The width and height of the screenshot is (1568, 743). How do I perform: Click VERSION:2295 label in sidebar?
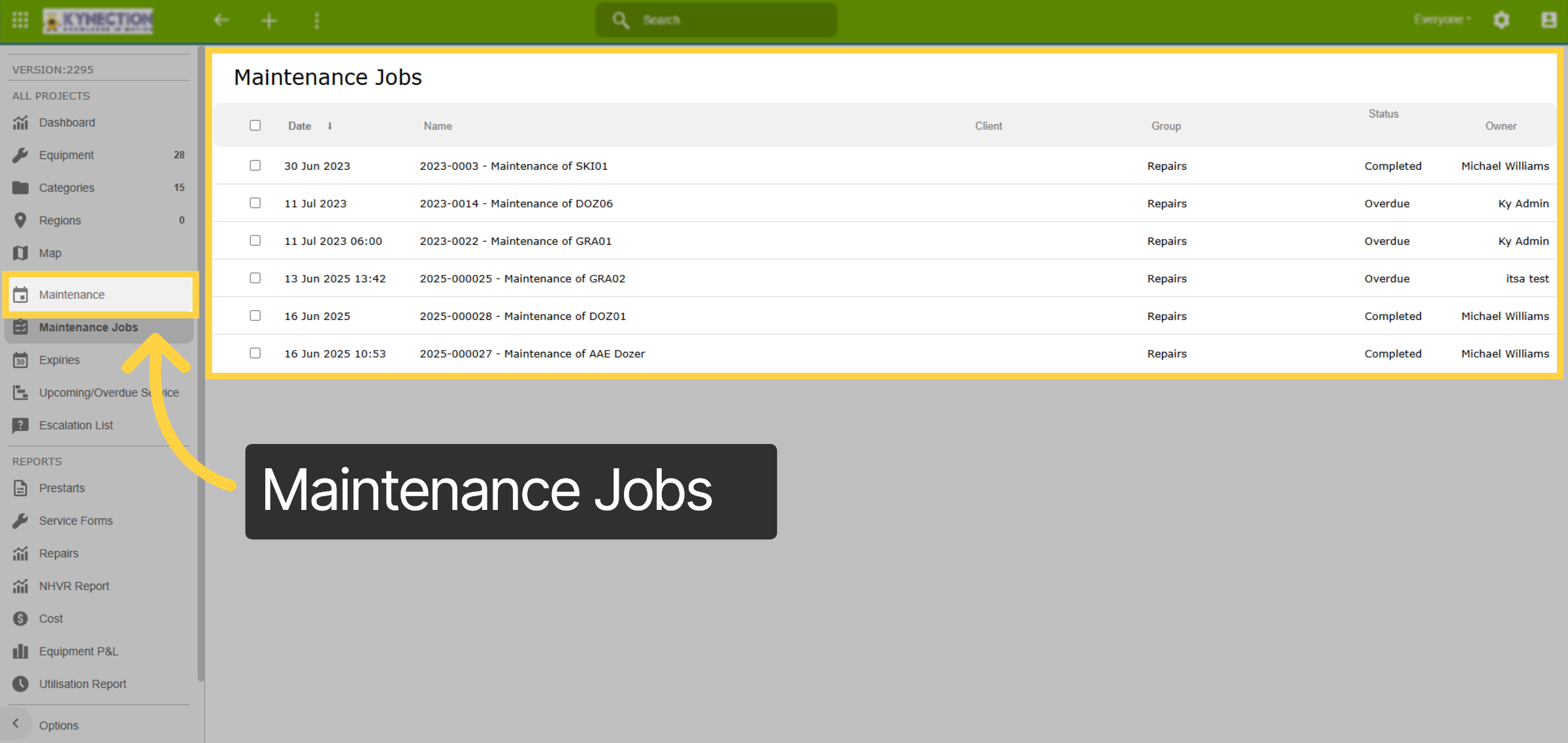pos(53,70)
